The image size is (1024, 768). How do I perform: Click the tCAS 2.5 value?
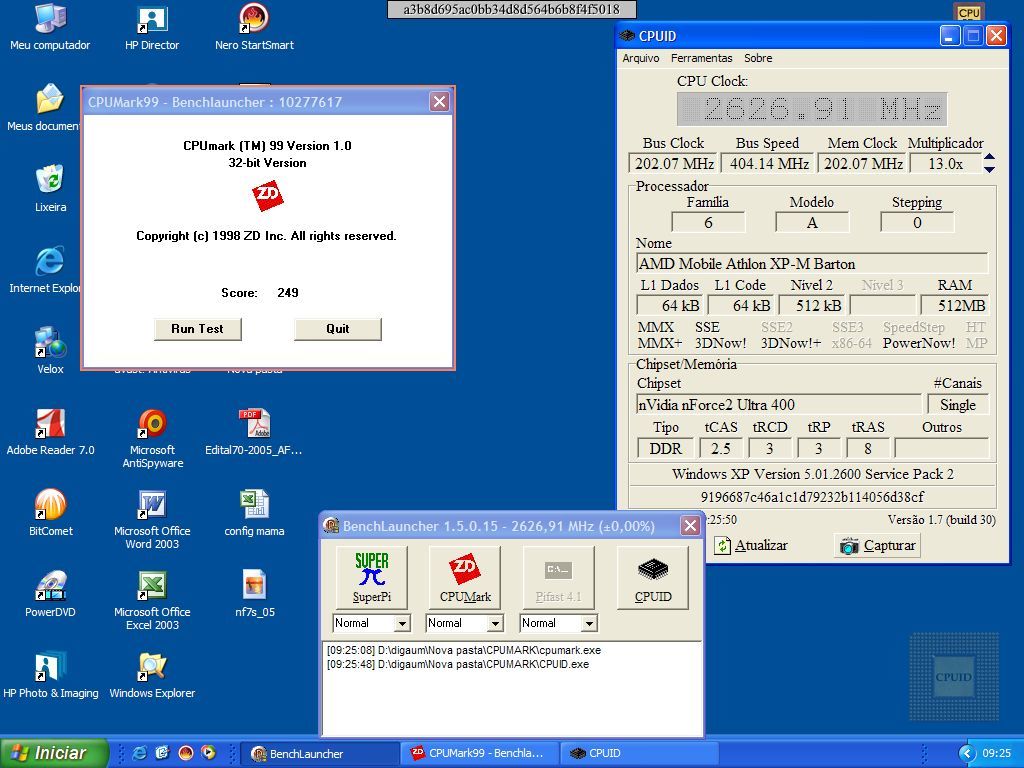click(x=721, y=449)
